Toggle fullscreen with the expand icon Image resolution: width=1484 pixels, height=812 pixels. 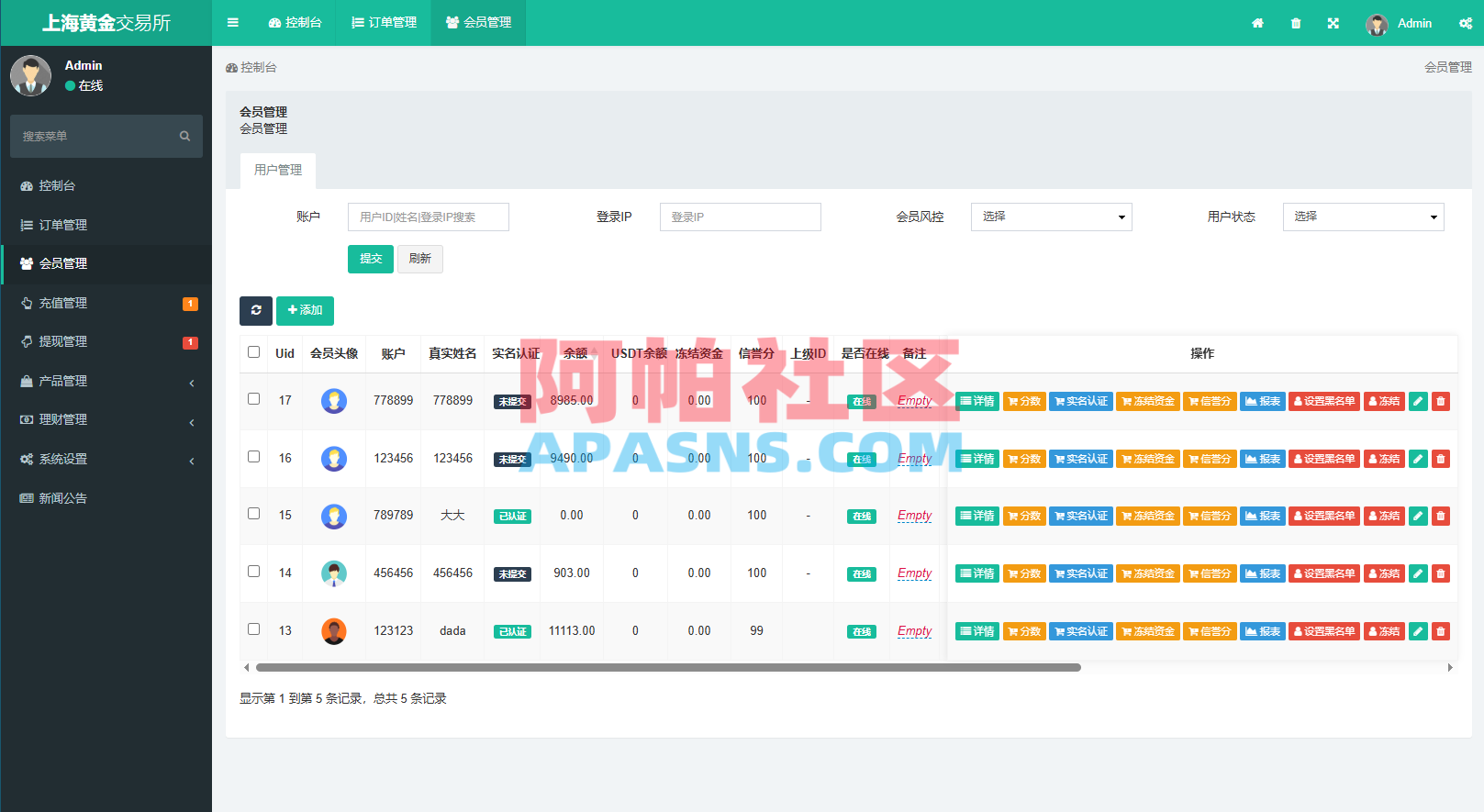(1333, 23)
